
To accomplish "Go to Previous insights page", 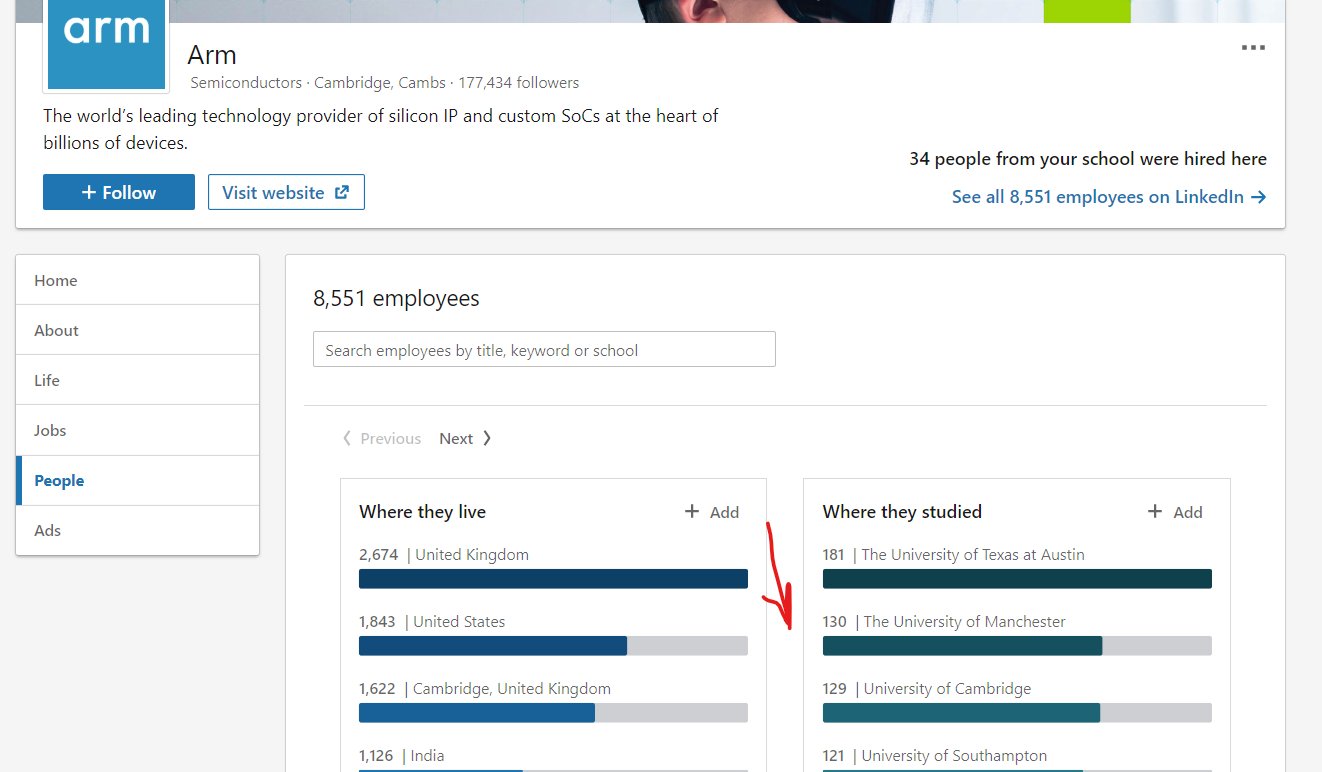I will click(x=381, y=438).
